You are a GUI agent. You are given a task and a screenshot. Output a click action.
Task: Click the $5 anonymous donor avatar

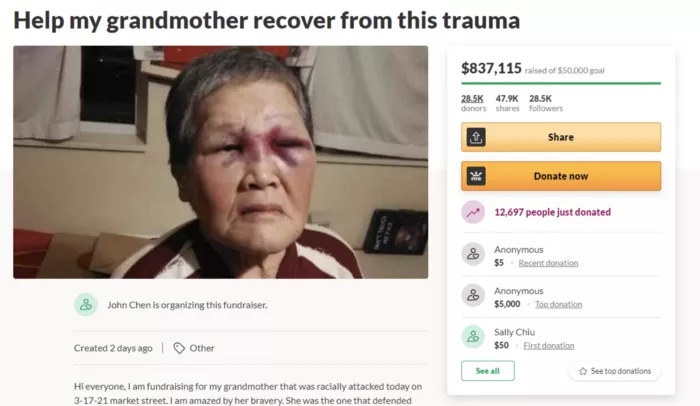pyautogui.click(x=473, y=255)
